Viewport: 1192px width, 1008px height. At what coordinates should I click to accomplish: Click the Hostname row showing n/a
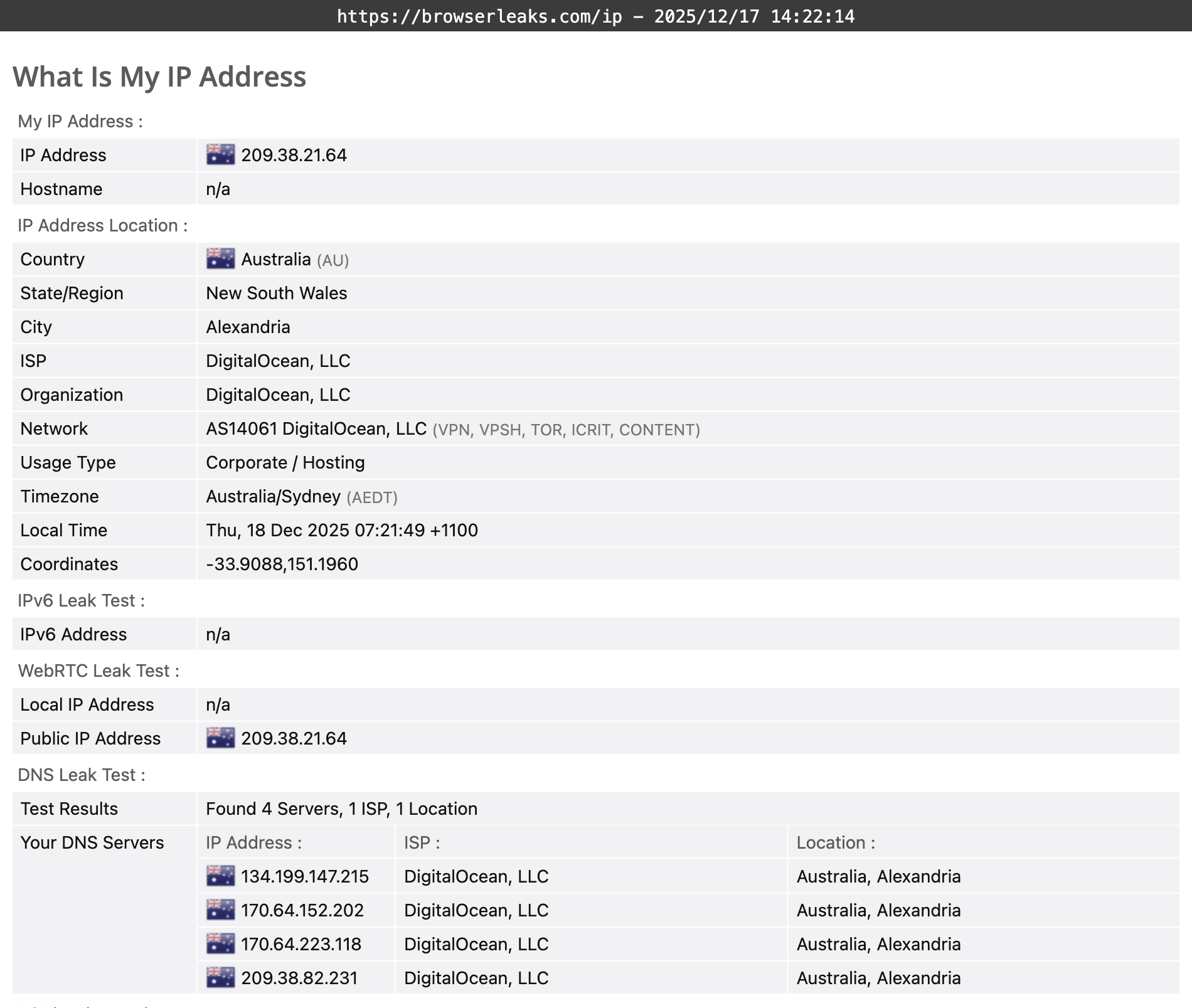(217, 188)
